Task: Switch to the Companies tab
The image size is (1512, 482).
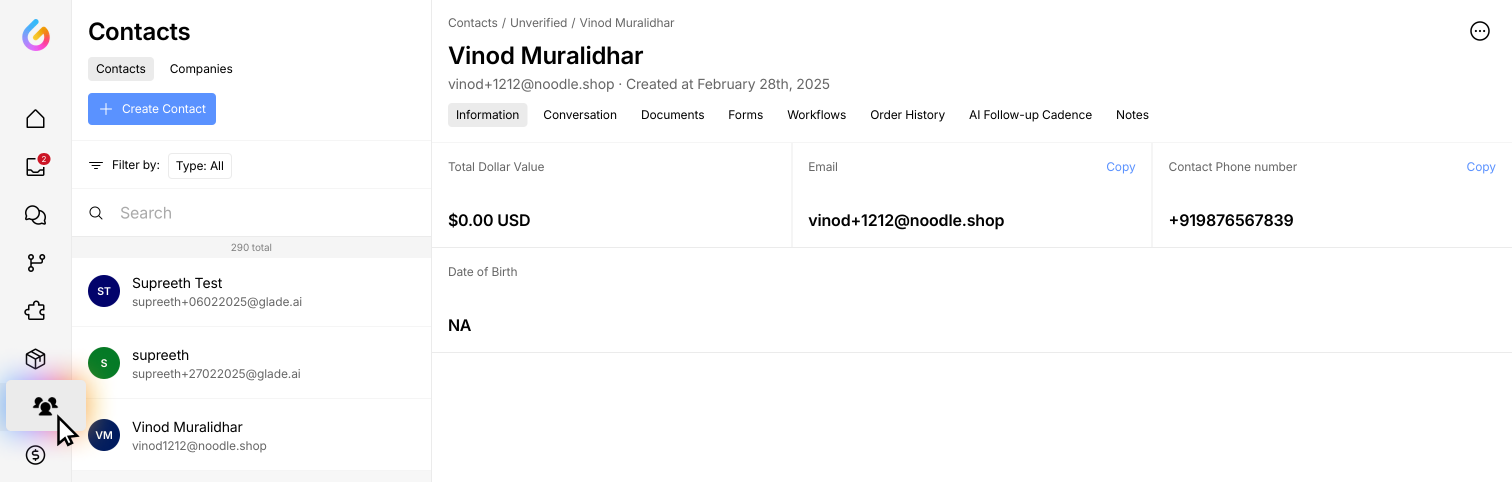Action: click(201, 69)
